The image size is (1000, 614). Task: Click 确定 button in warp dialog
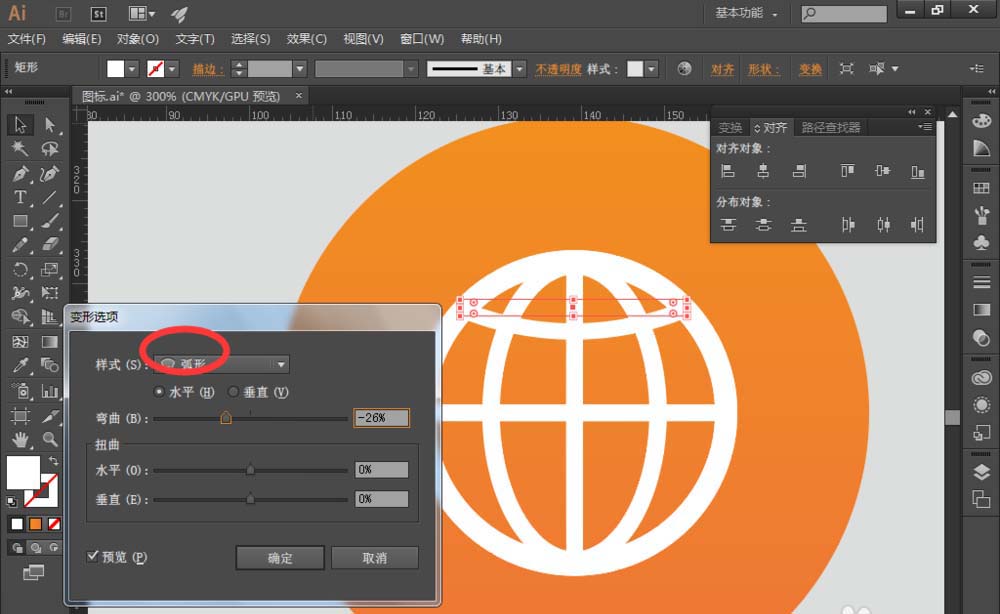(x=280, y=558)
